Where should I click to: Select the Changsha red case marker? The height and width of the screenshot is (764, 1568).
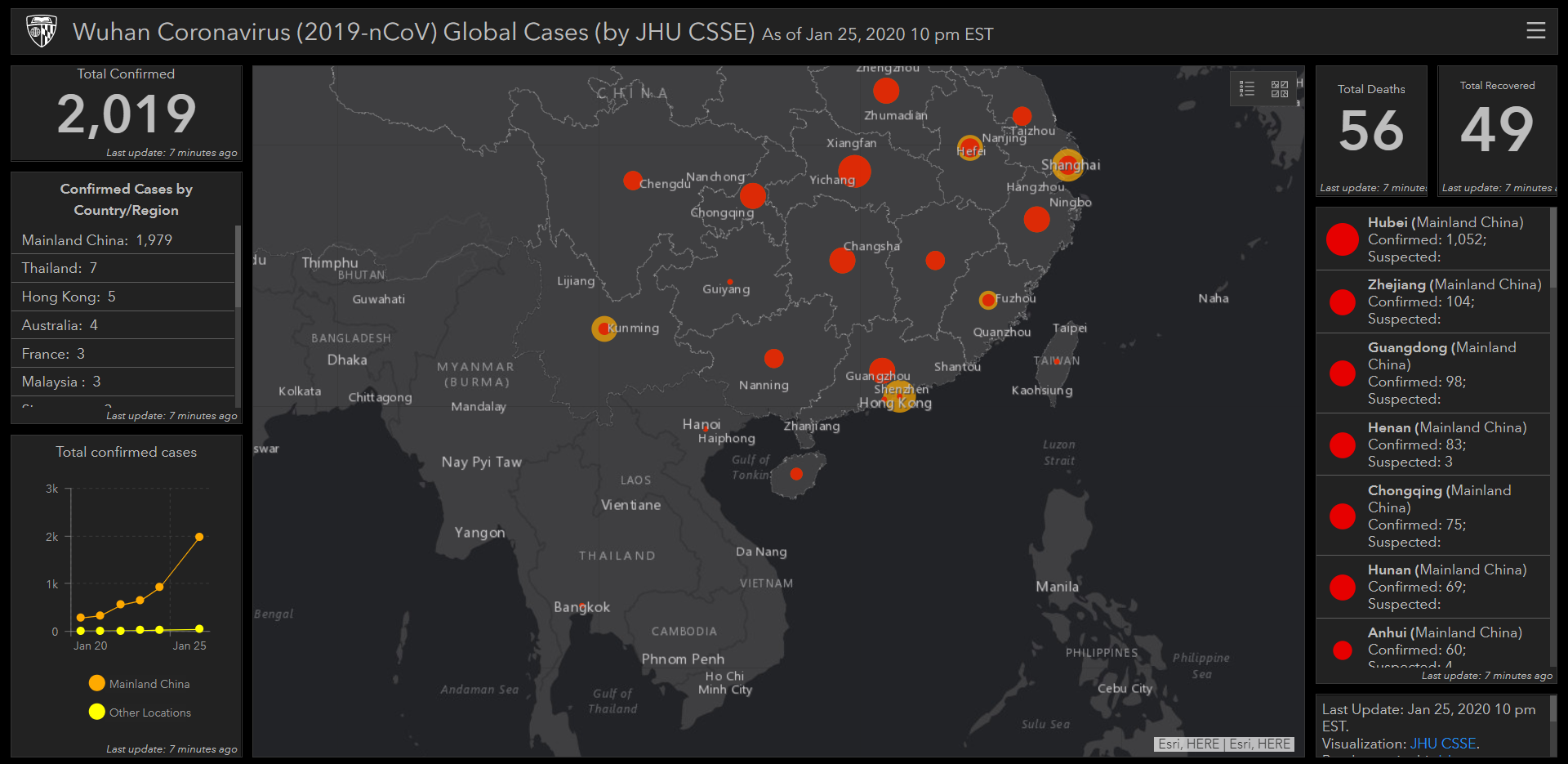click(x=842, y=261)
